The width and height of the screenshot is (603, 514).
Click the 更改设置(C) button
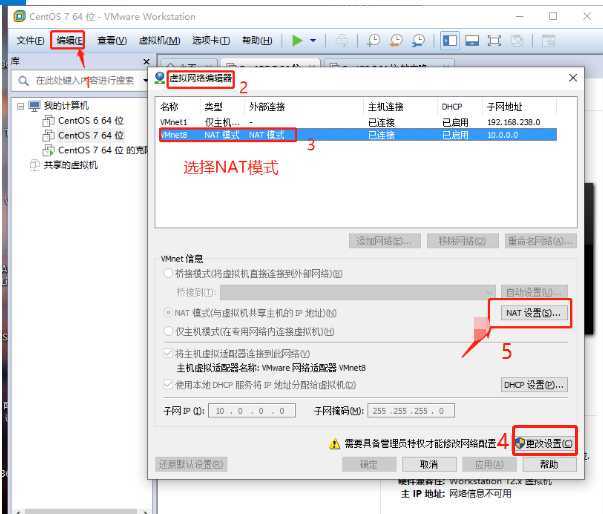click(x=545, y=444)
